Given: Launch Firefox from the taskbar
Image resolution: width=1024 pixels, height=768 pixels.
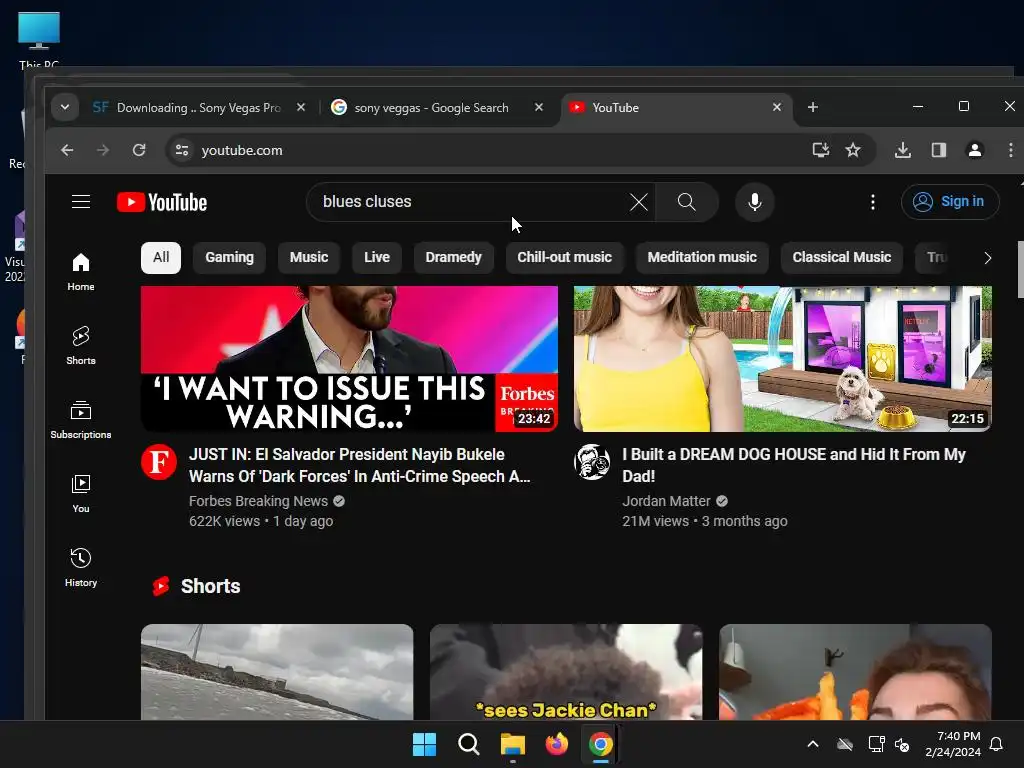Looking at the screenshot, I should pyautogui.click(x=556, y=744).
